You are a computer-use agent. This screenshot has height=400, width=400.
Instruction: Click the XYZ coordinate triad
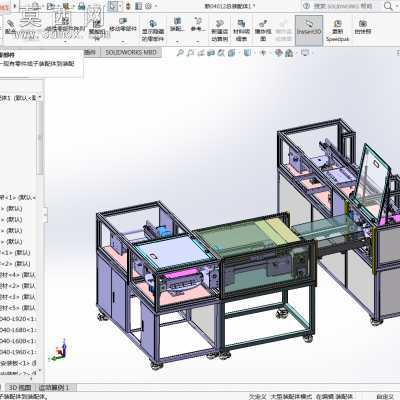click(x=58, y=349)
